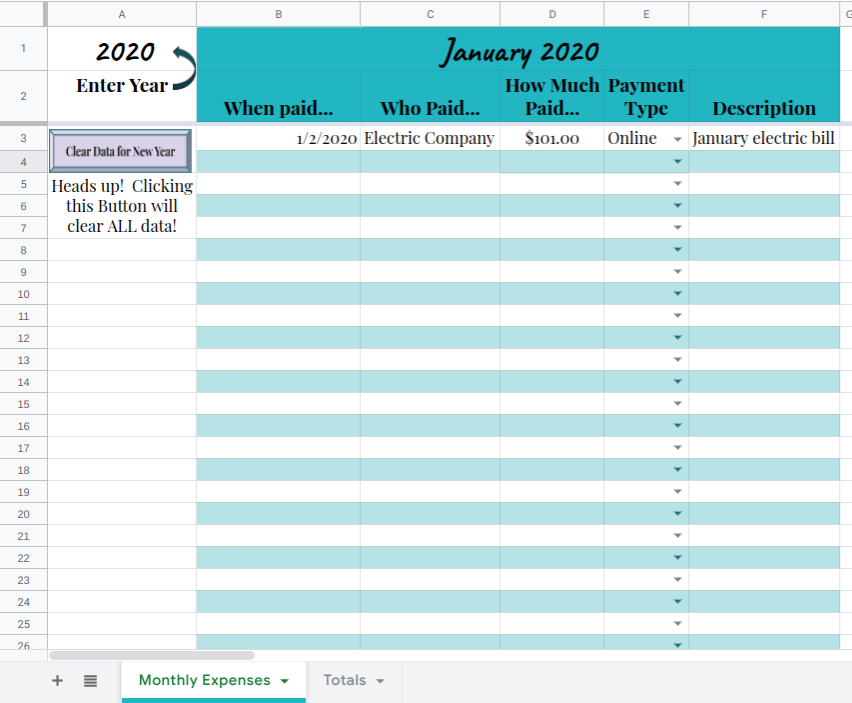Screen dimensions: 852x703
Task: Select column A header
Action: (122, 14)
